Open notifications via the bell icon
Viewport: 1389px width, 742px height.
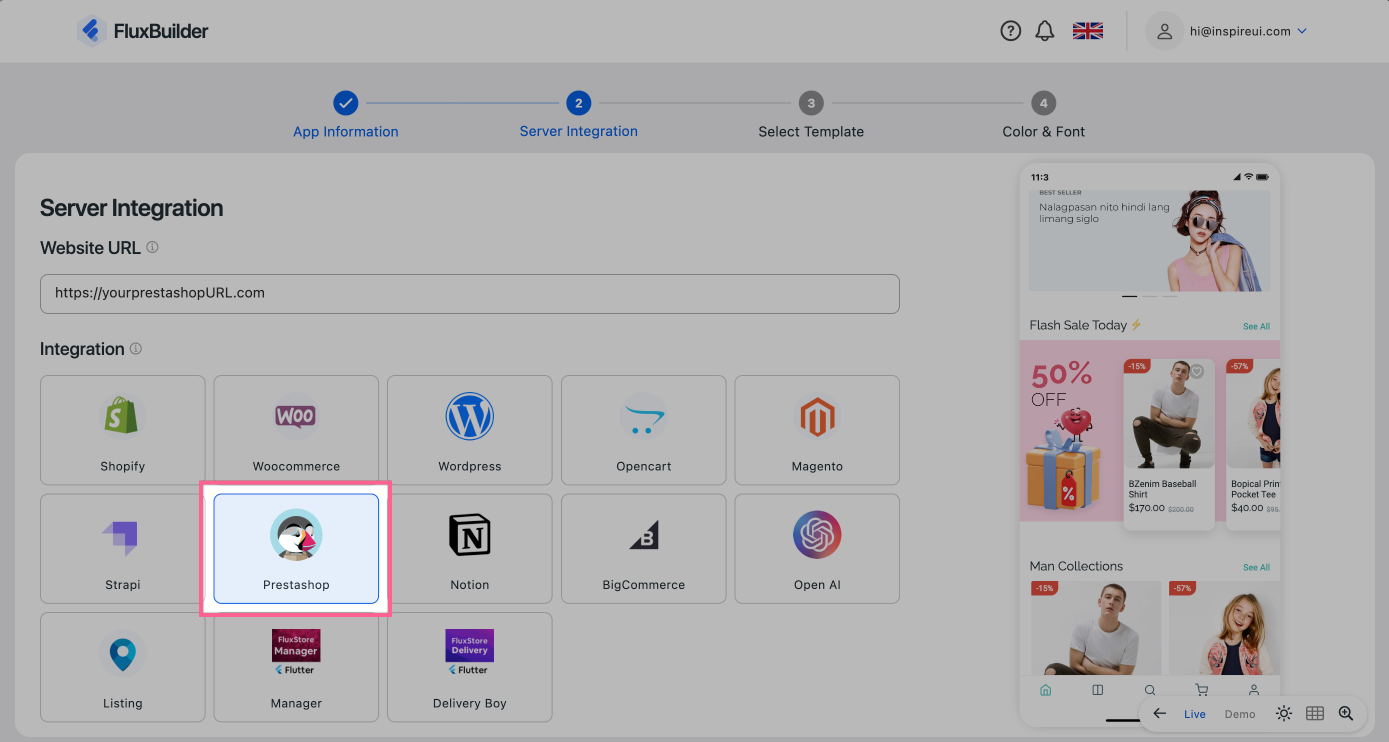pyautogui.click(x=1044, y=31)
